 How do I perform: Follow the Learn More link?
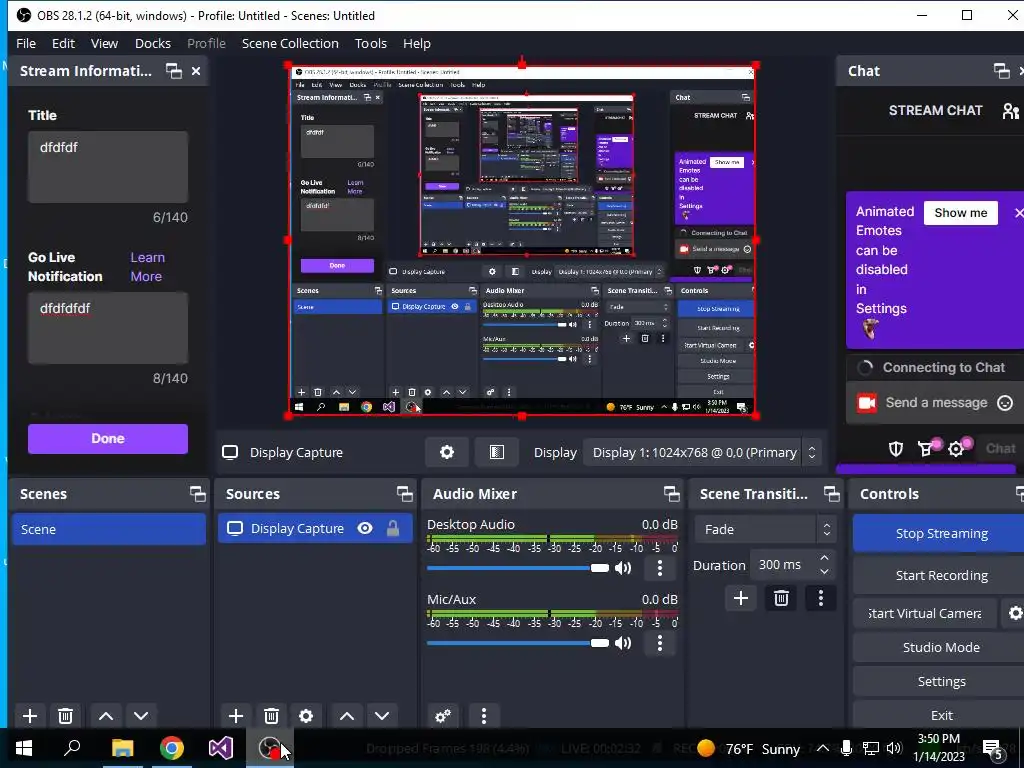pyautogui.click(x=148, y=266)
